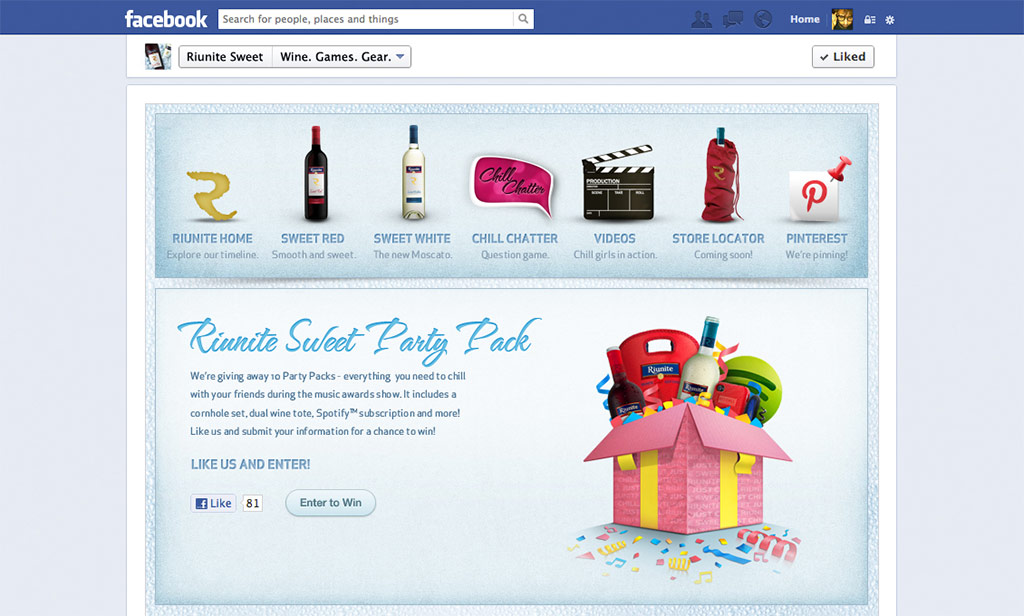Click the Facebook logo
Viewport: 1024px width, 616px height.
click(166, 19)
